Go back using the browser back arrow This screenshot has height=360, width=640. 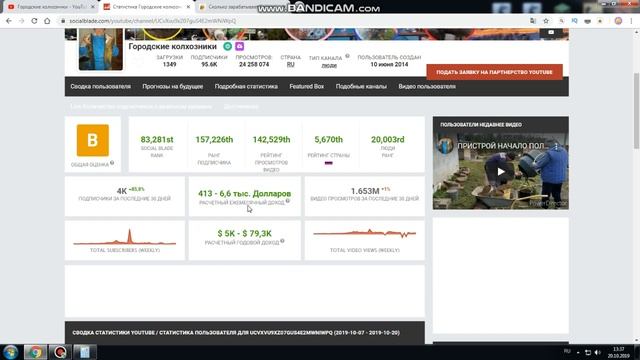click(x=9, y=21)
